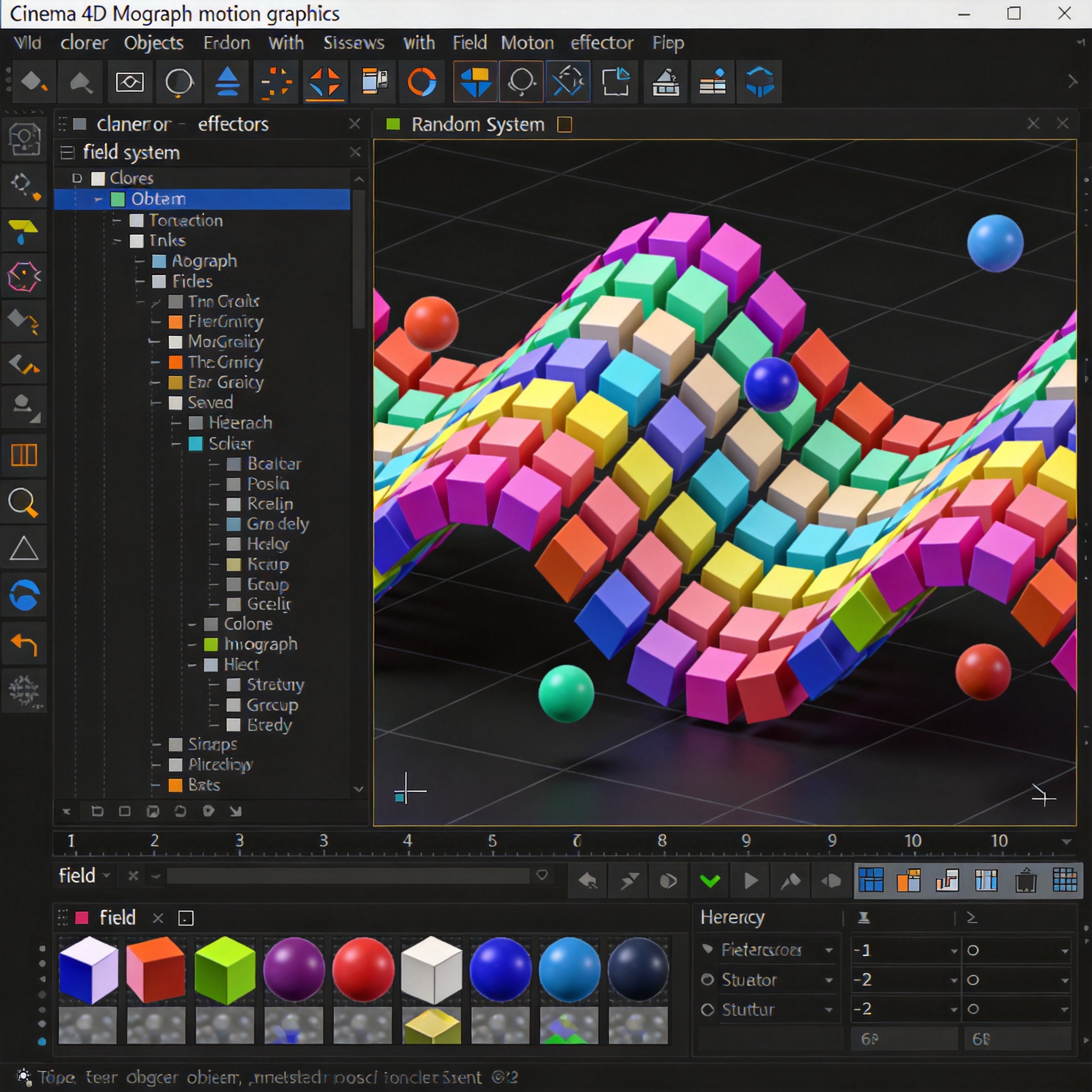Switch to the effectors tab
Image resolution: width=1092 pixels, height=1092 pixels.
[233, 124]
